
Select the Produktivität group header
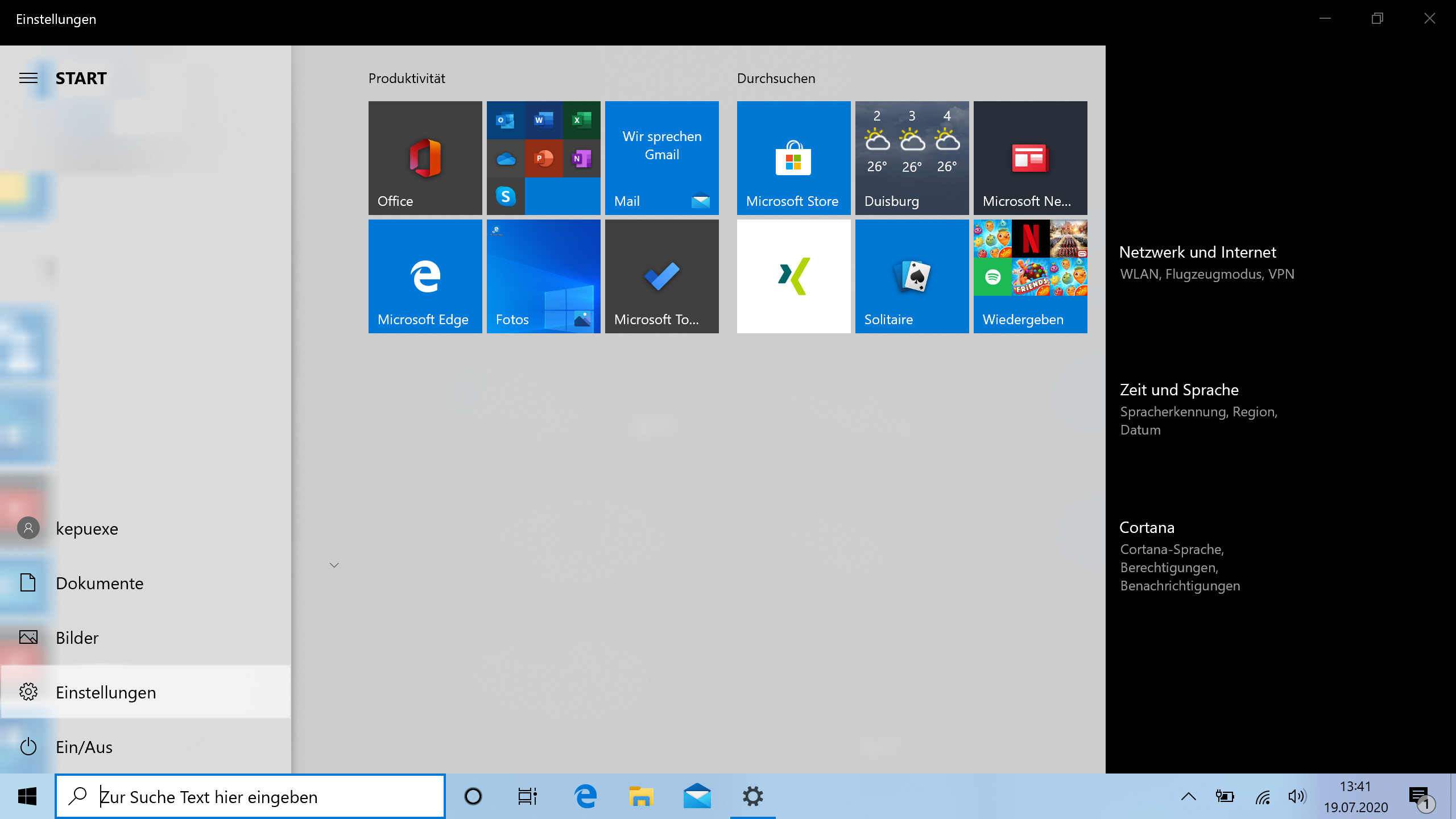pyautogui.click(x=407, y=78)
